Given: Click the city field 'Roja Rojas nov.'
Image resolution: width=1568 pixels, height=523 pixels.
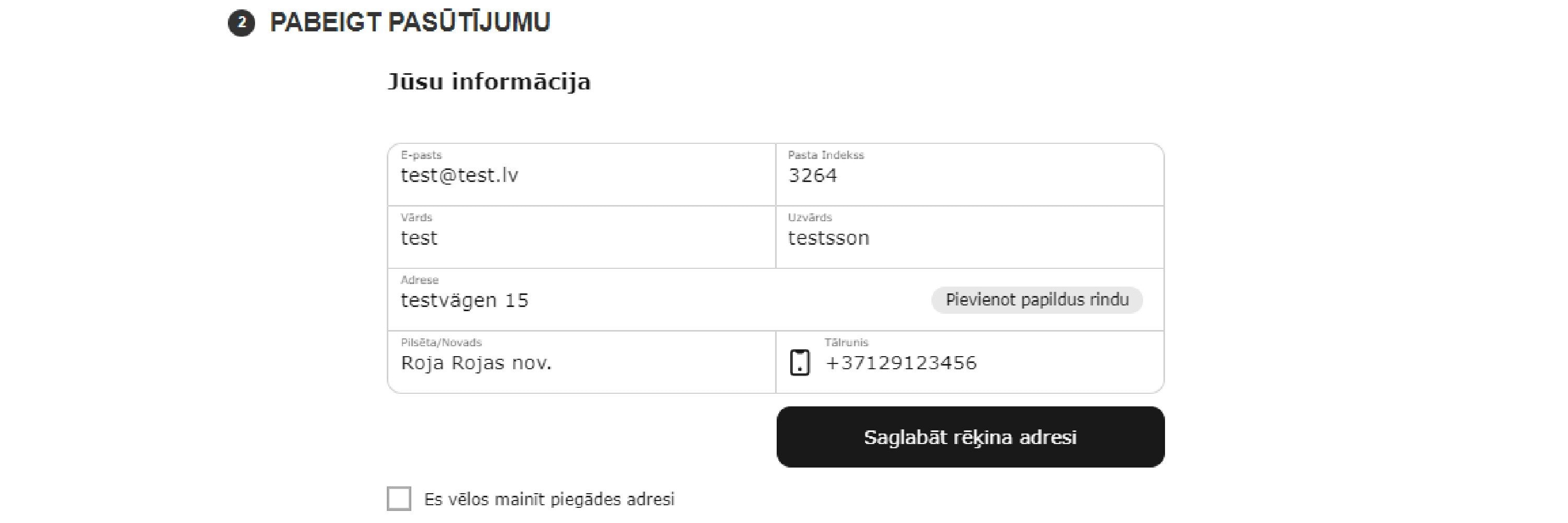Looking at the screenshot, I should click(581, 363).
